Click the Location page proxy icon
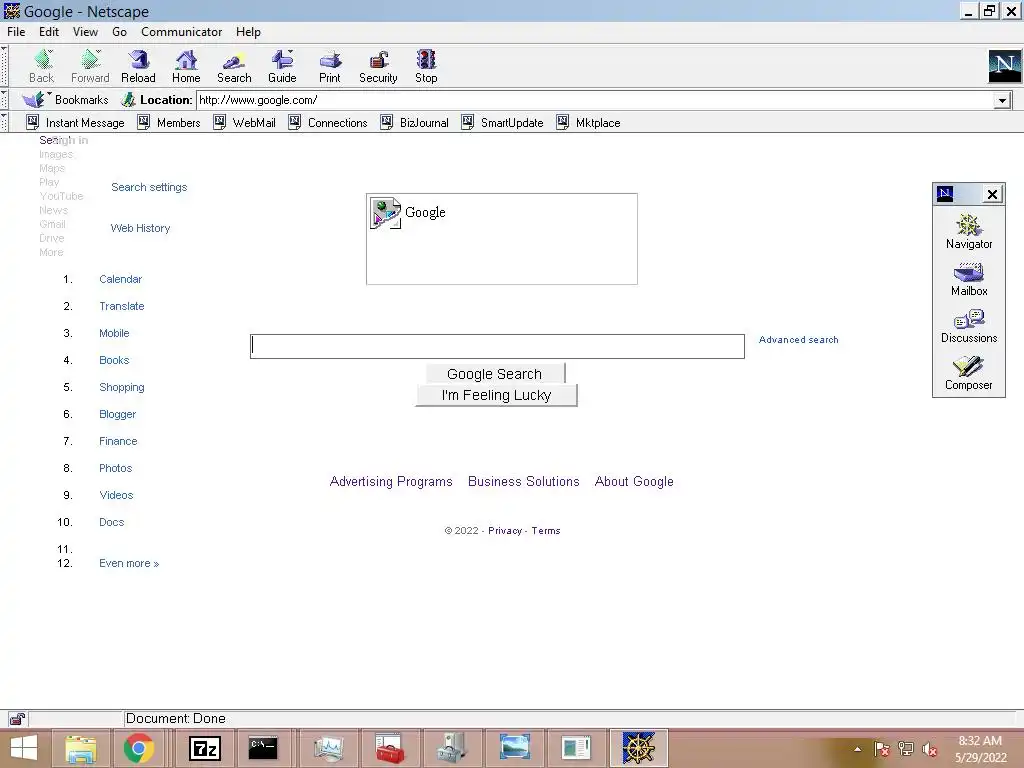The image size is (1024, 768). 129,99
